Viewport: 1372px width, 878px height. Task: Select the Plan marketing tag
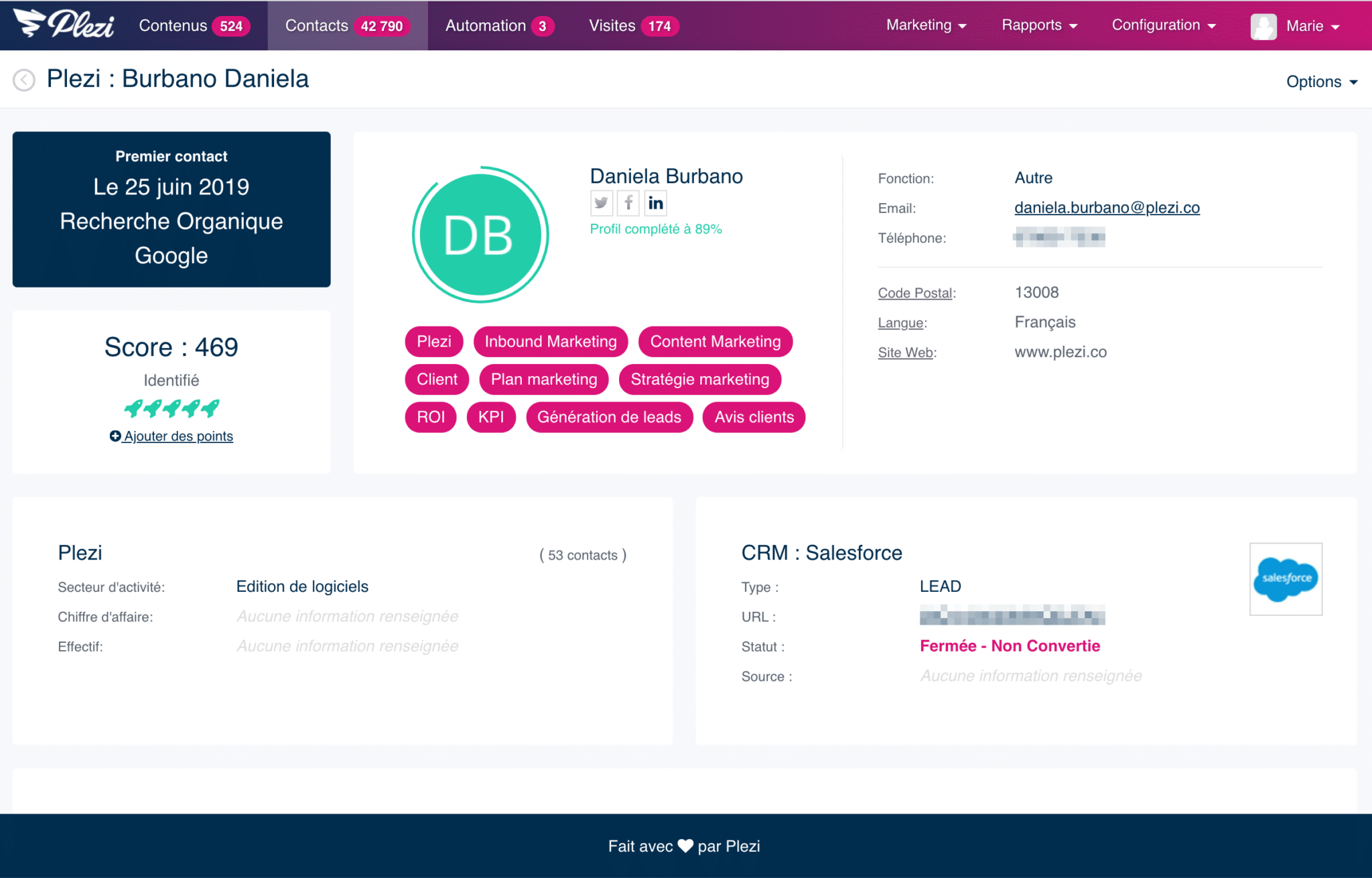click(544, 379)
